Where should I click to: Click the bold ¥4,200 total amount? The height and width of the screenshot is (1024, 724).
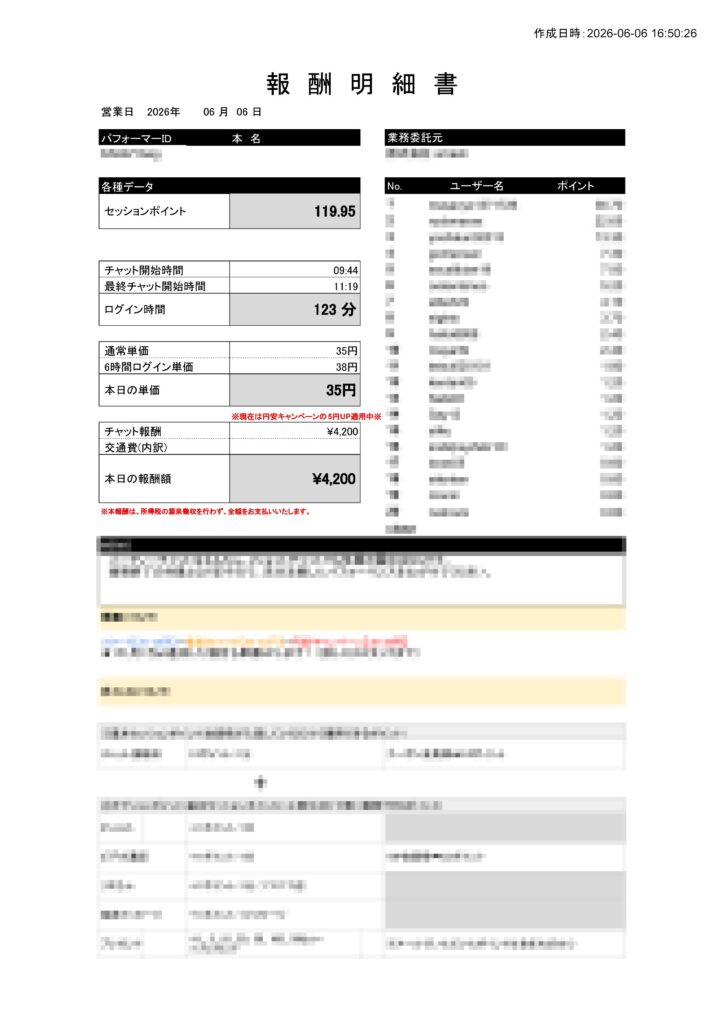334,479
